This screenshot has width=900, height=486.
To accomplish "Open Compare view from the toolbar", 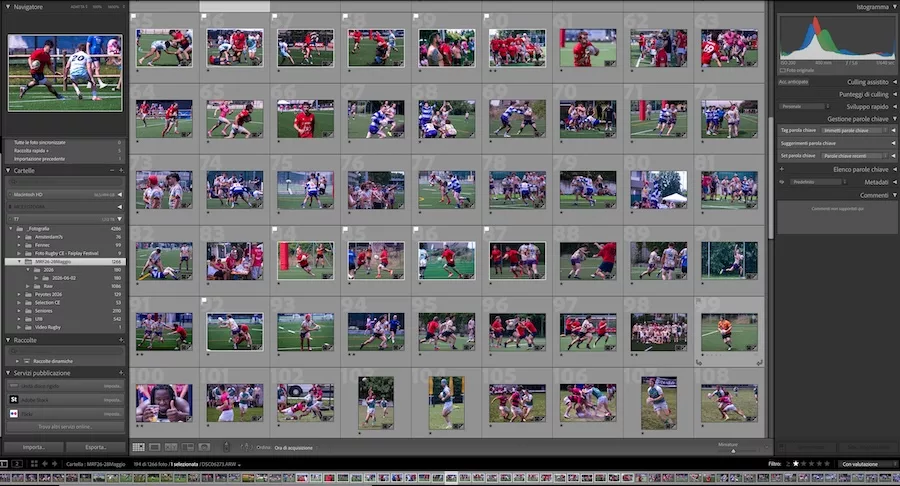I will 171,447.
